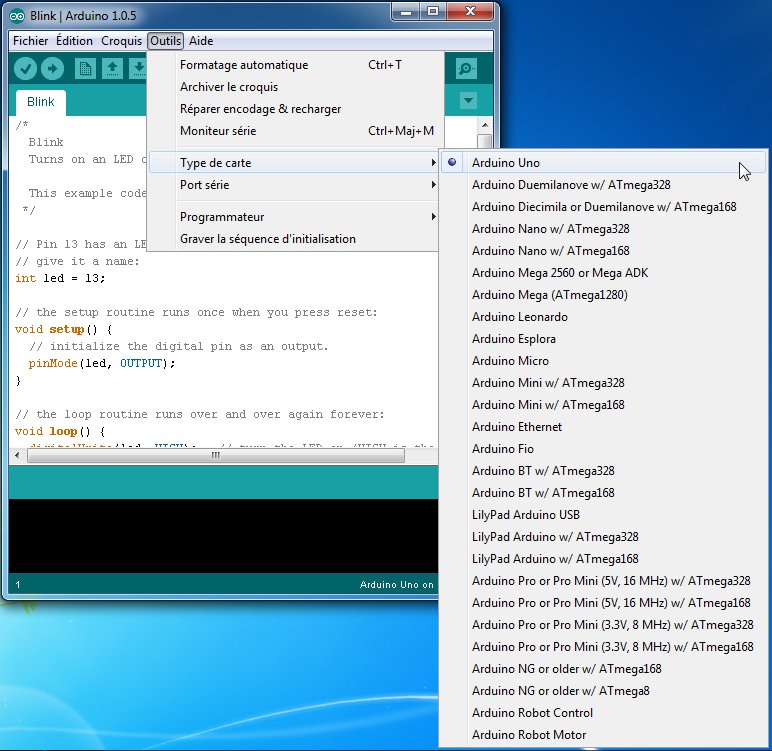Click the Upload right-arrow toolbar icon
Viewport: 772px width, 751px height.
pos(52,68)
